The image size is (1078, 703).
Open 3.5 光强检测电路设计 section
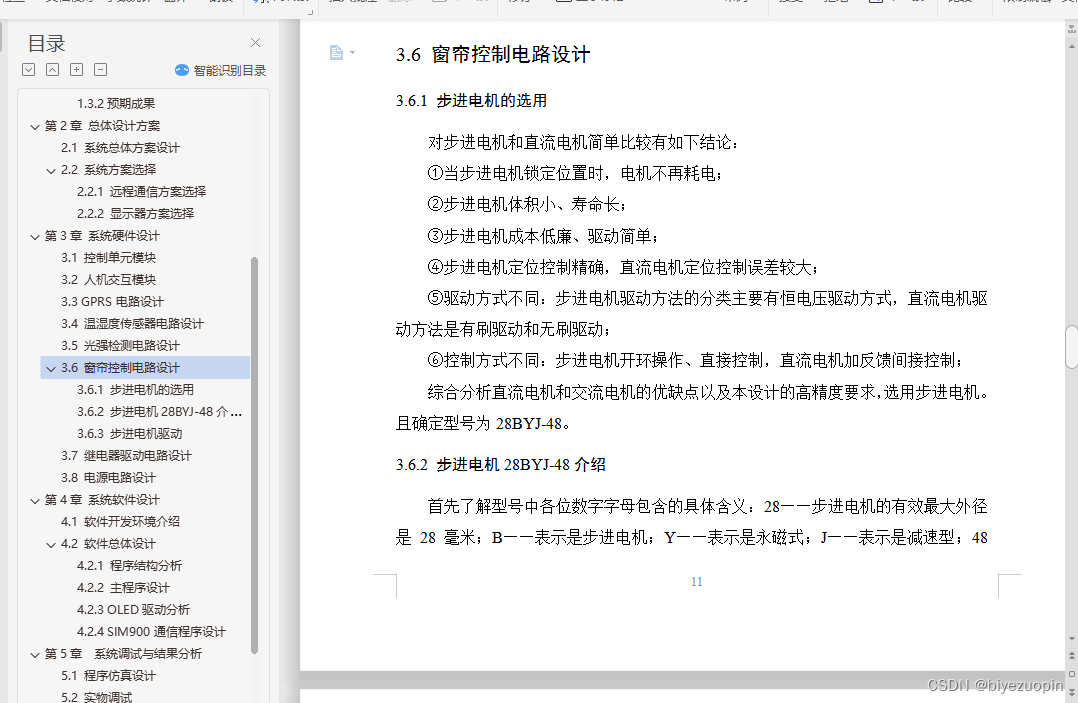click(120, 346)
